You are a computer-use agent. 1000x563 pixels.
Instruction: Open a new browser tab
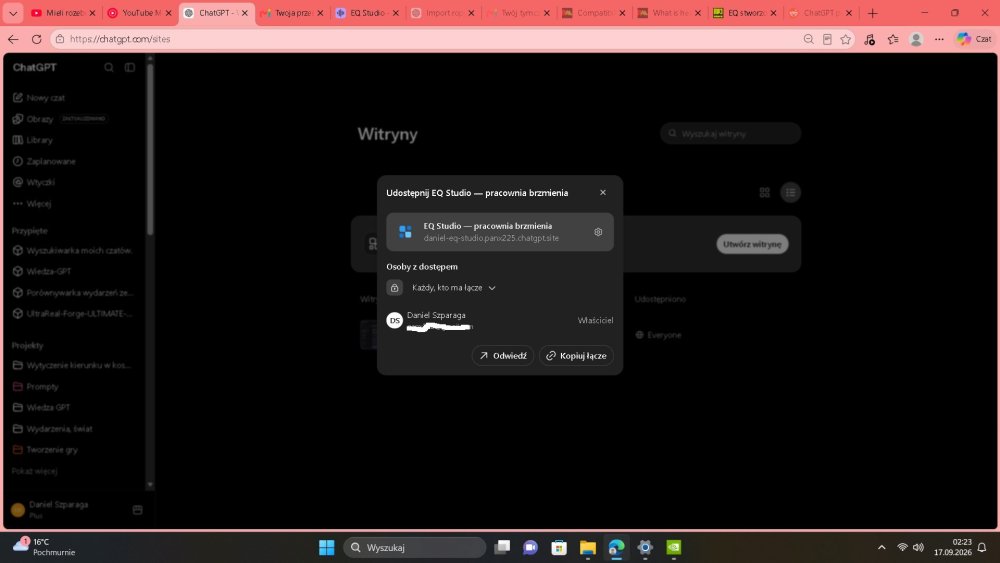[872, 13]
